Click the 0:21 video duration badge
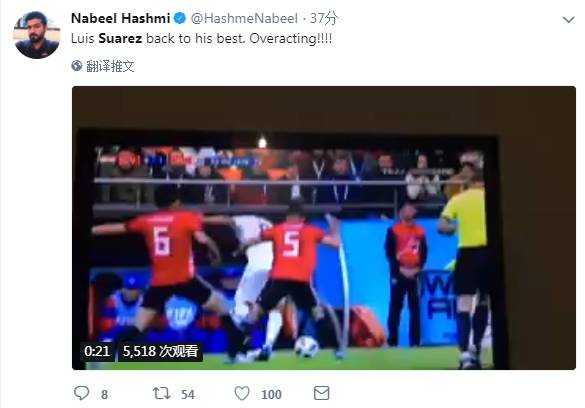The image size is (585, 408). [97, 351]
